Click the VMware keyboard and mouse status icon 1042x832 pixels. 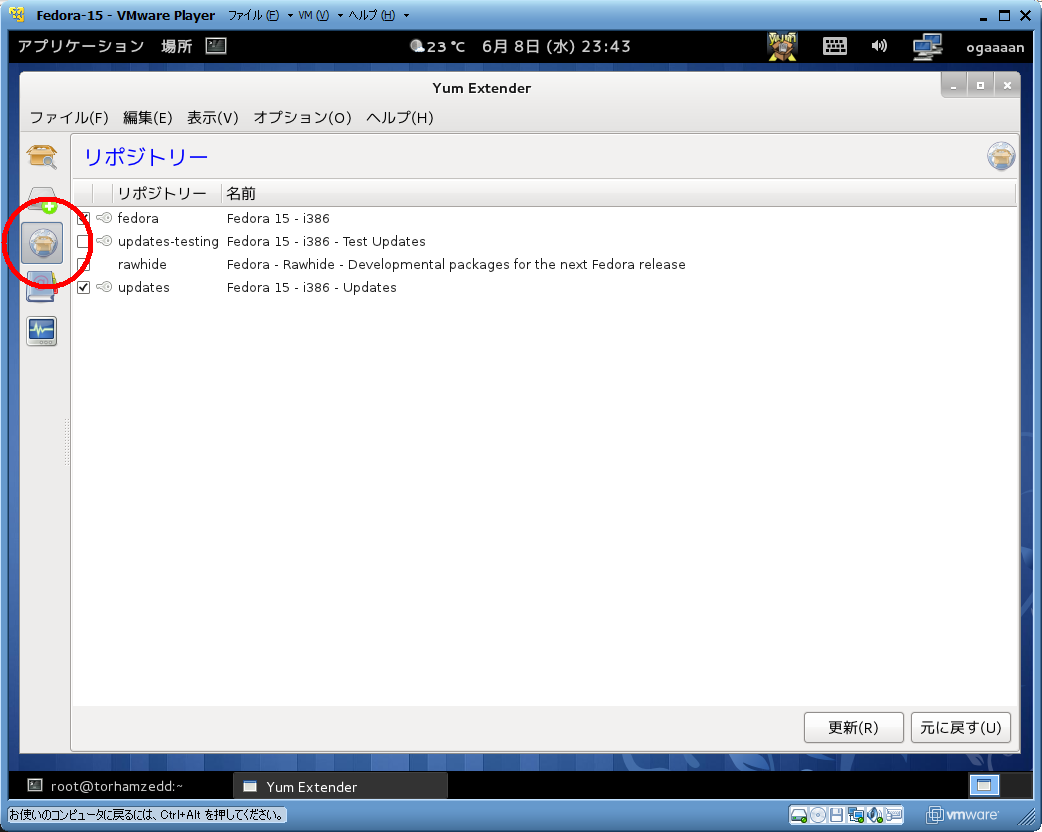[x=894, y=815]
